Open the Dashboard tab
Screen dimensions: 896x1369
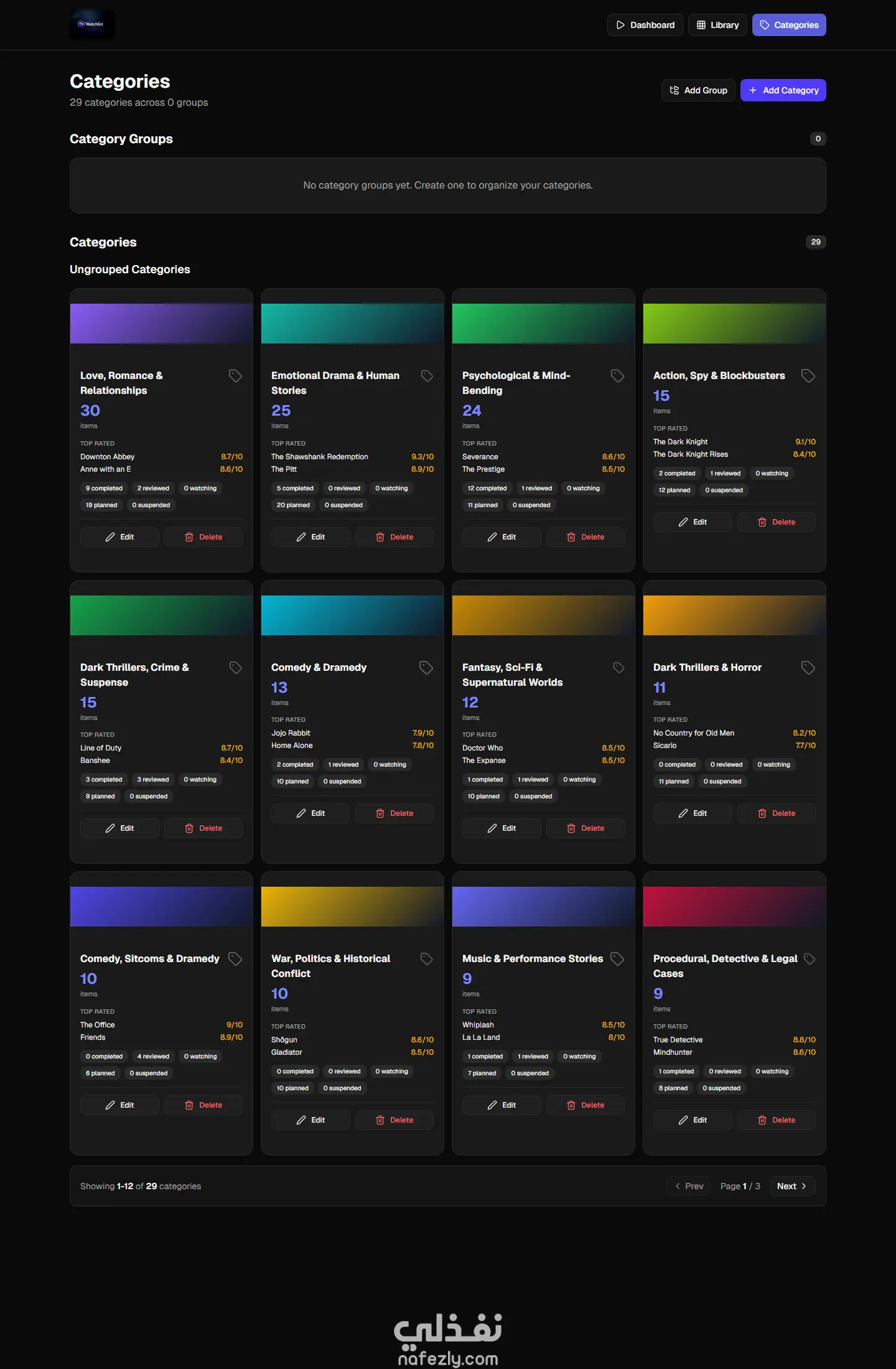(x=645, y=25)
